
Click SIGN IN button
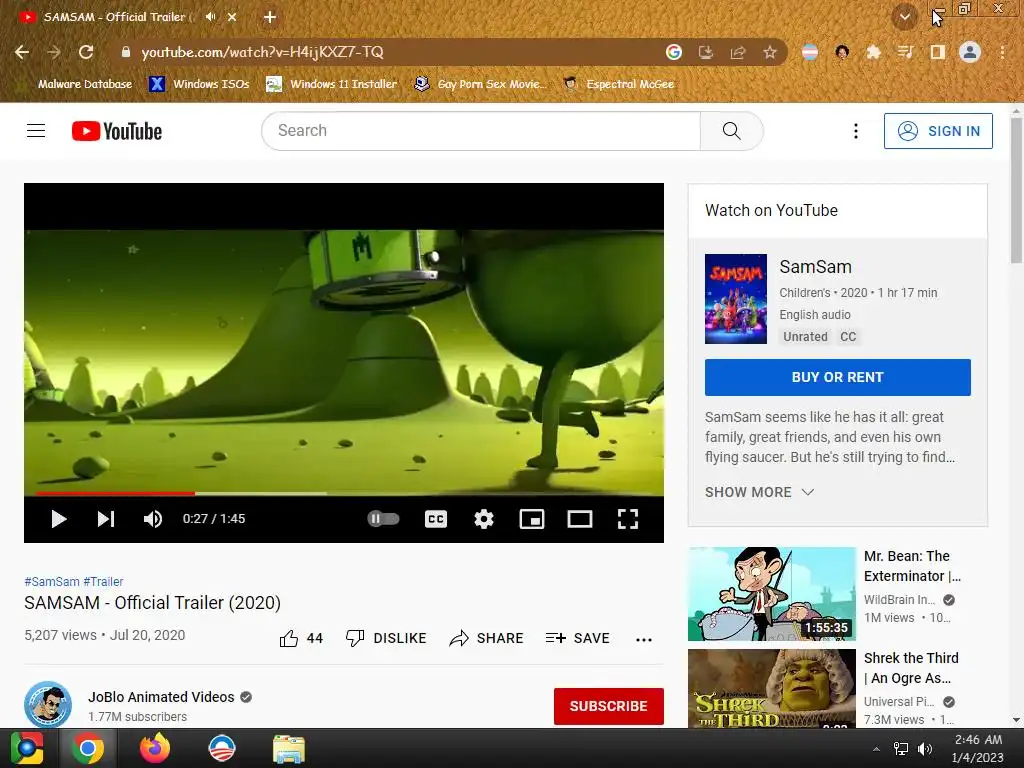[x=938, y=131]
